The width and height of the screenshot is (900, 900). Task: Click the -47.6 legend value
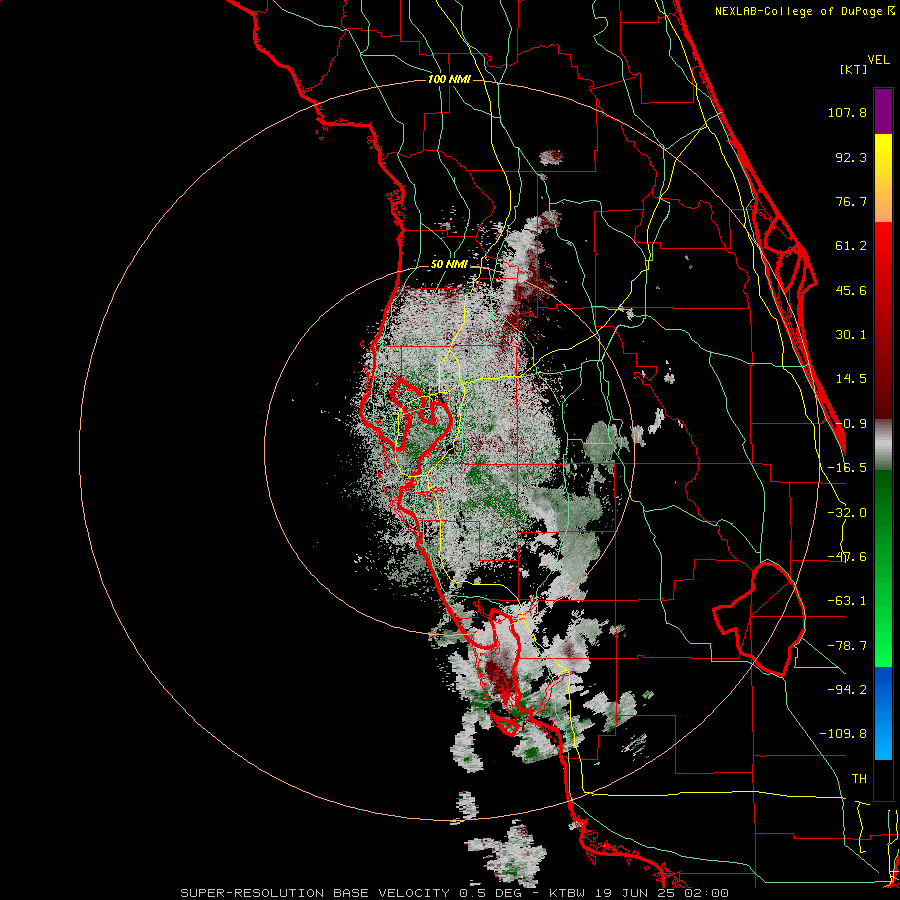(x=847, y=557)
